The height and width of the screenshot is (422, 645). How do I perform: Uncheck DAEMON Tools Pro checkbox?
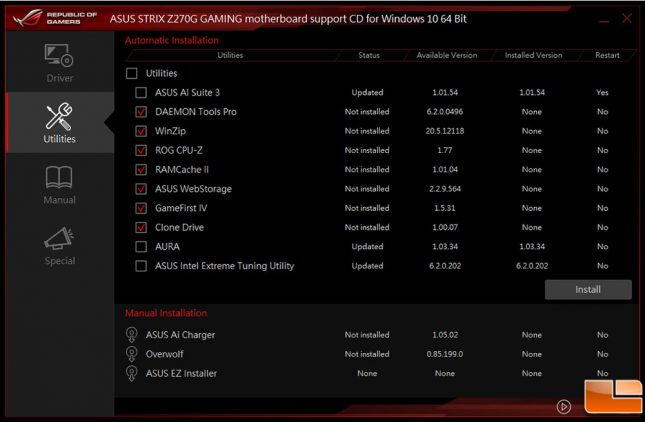coord(141,112)
